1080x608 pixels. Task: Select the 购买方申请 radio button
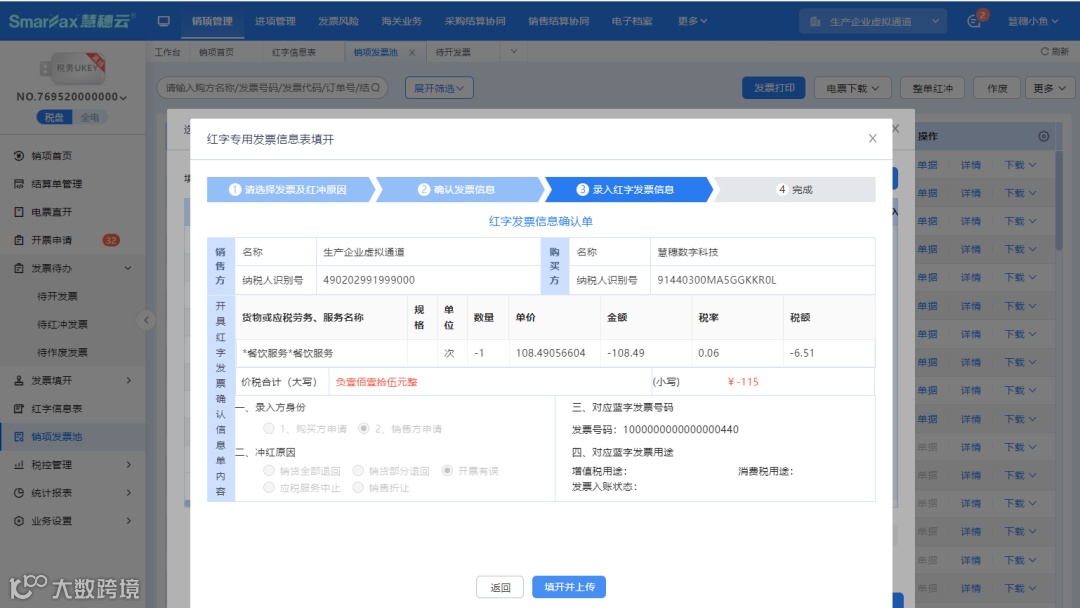pos(269,428)
